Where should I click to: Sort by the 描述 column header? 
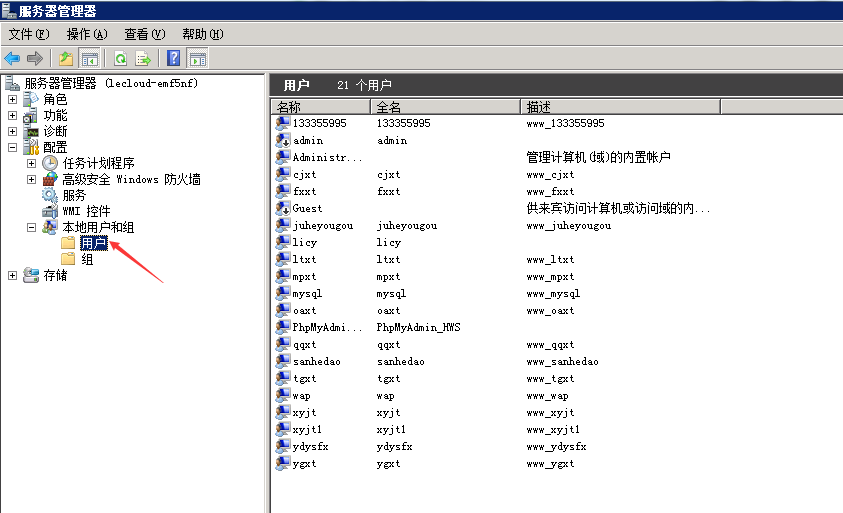620,107
